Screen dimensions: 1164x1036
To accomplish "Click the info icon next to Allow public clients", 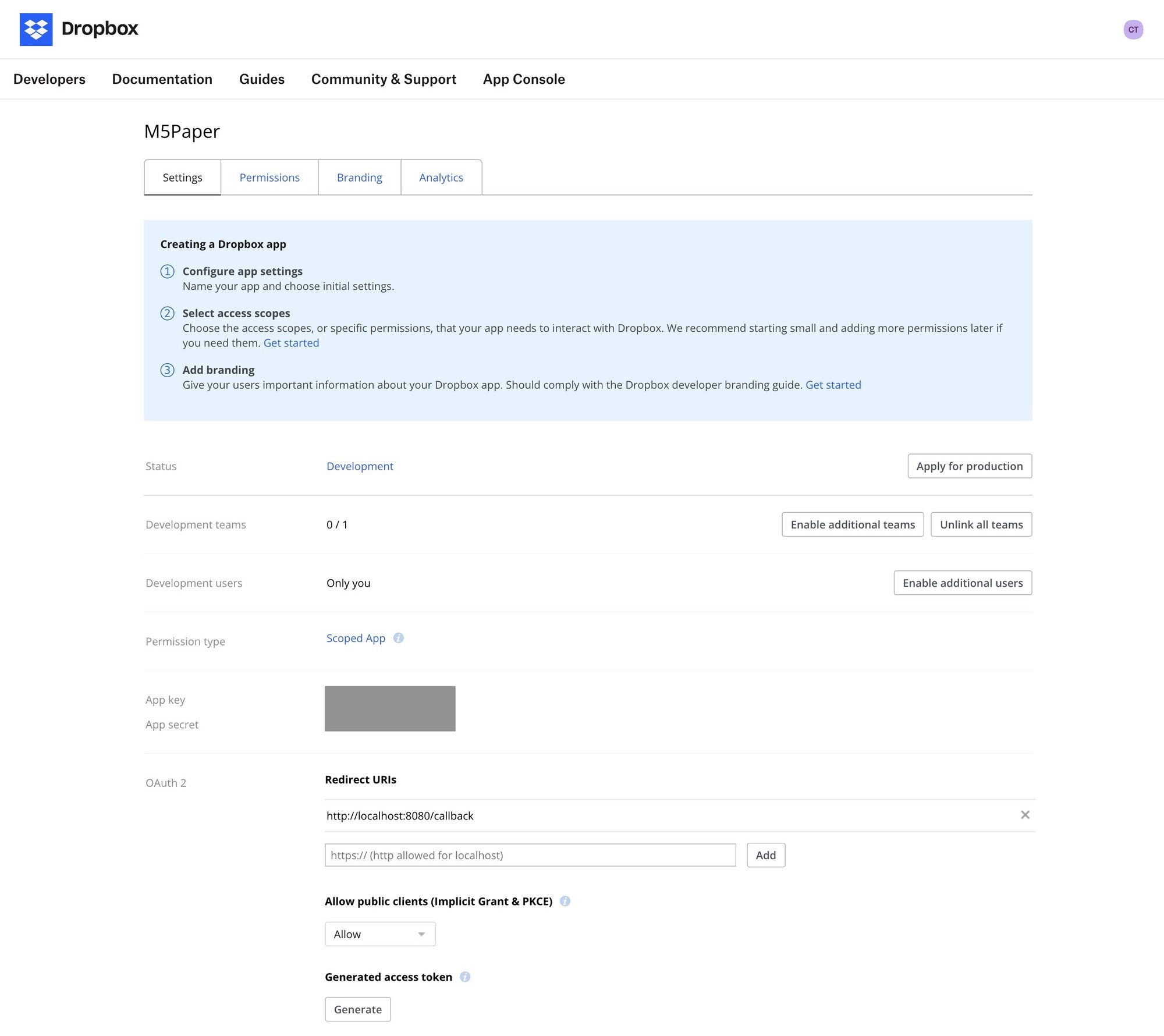I will click(x=565, y=901).
